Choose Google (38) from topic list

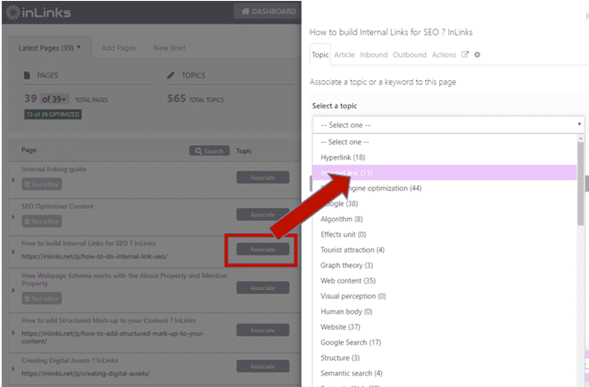click(445, 204)
